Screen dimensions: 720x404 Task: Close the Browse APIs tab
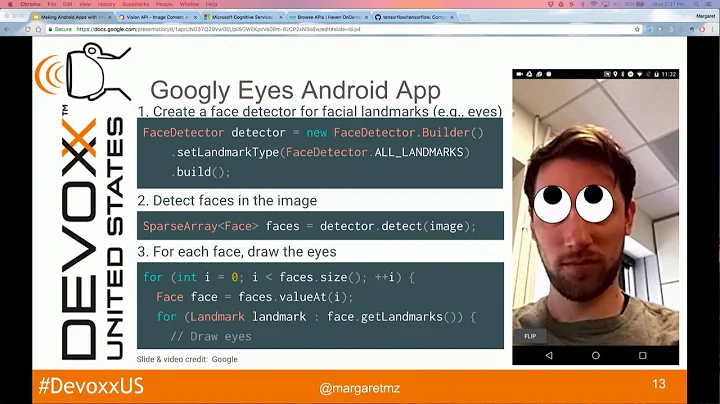click(366, 17)
